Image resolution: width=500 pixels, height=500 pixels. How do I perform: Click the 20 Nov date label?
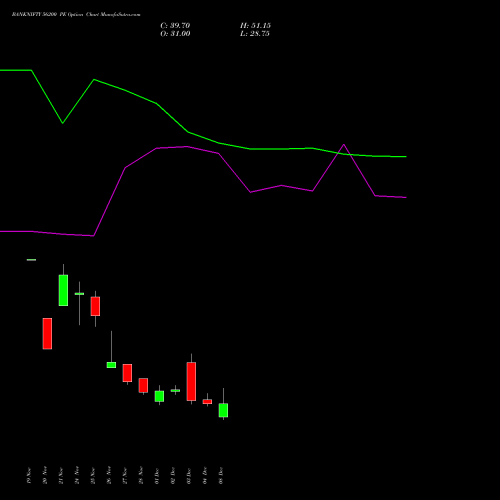[45, 476]
